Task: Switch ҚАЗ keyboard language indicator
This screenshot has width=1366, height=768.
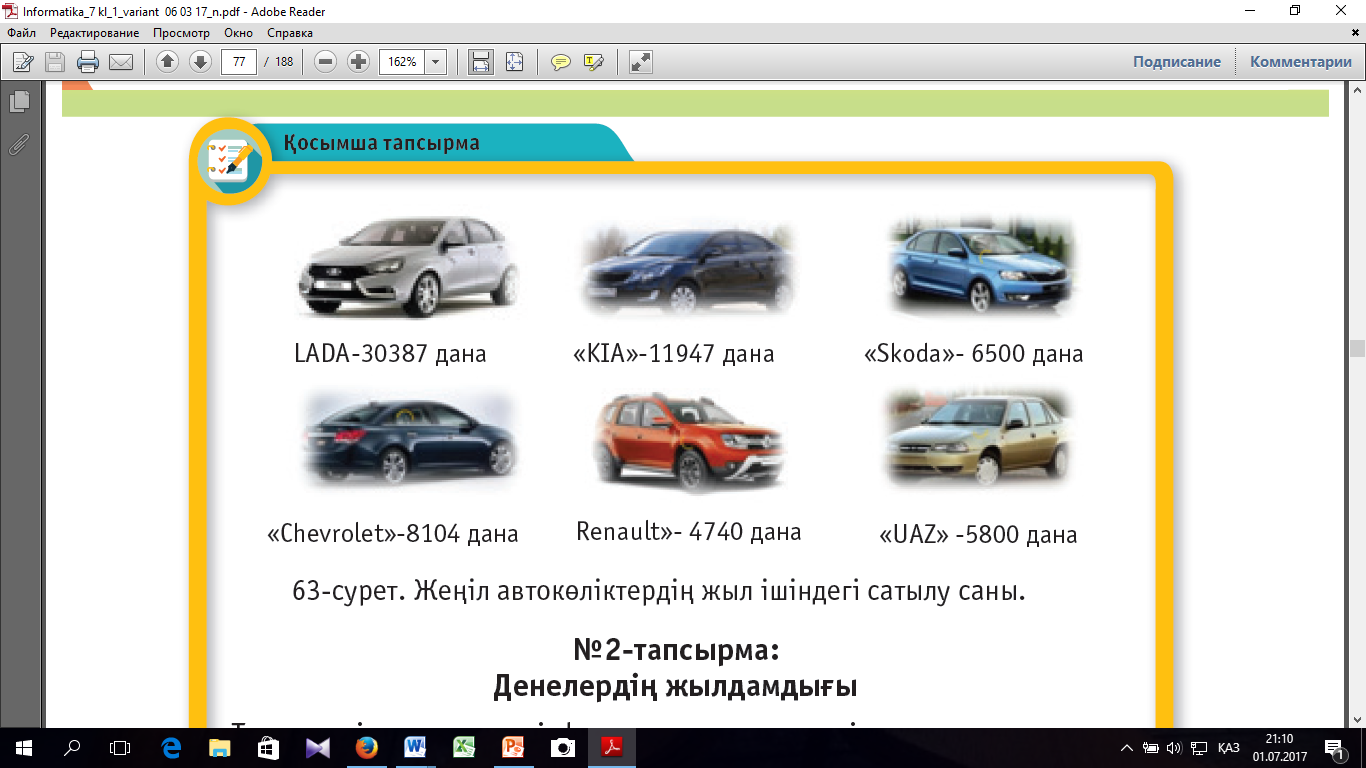Action: [x=1230, y=747]
